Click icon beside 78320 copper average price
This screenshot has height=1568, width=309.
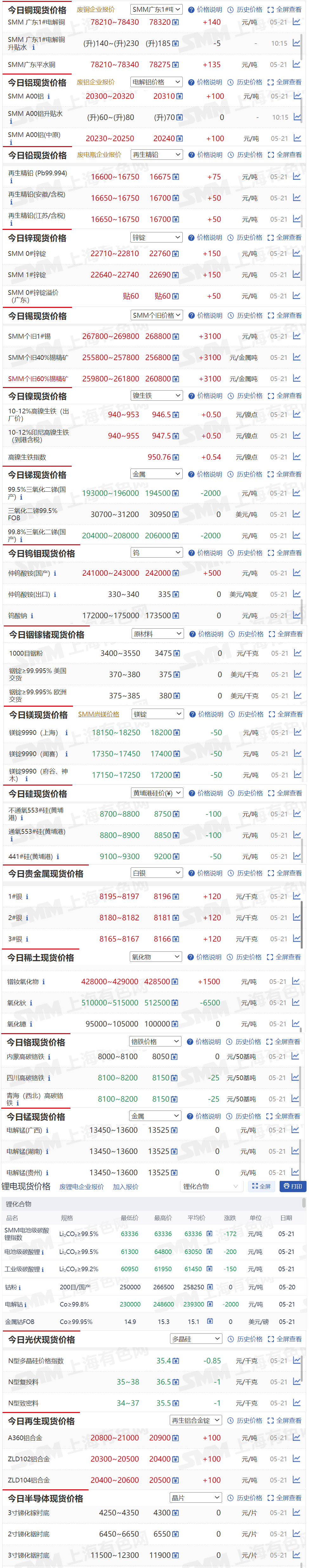(176, 23)
